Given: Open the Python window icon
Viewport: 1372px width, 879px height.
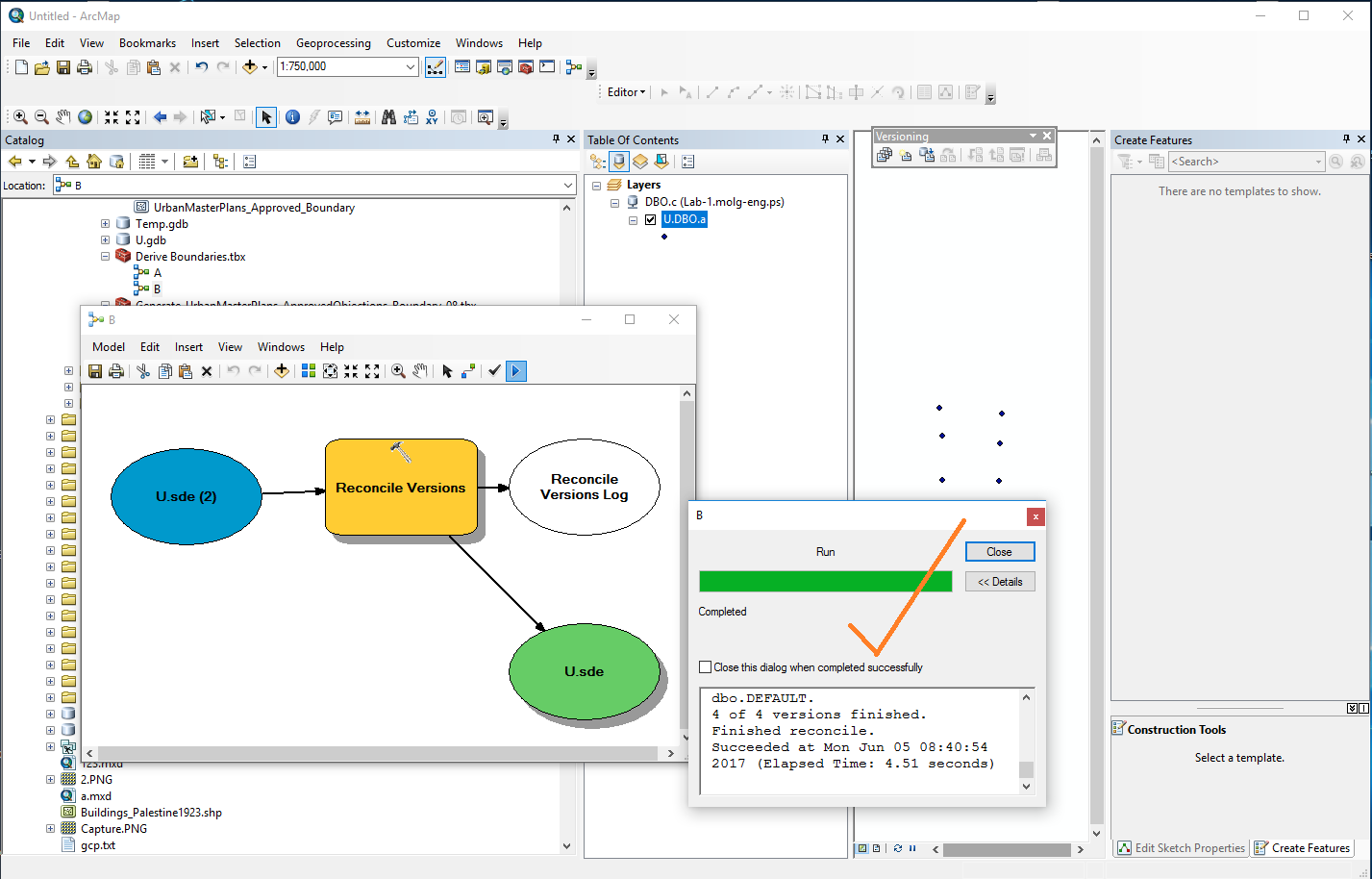Looking at the screenshot, I should coord(547,67).
